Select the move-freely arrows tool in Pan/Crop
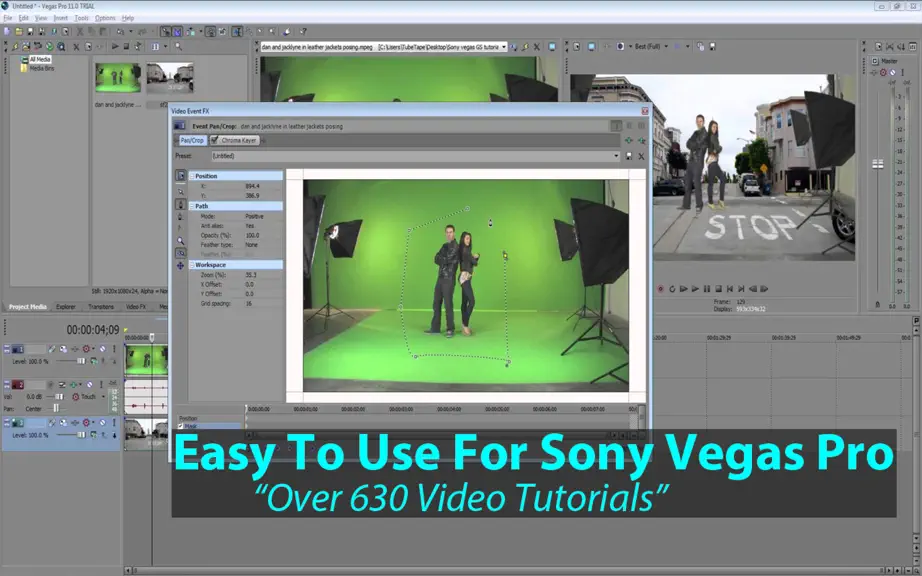 (x=181, y=266)
